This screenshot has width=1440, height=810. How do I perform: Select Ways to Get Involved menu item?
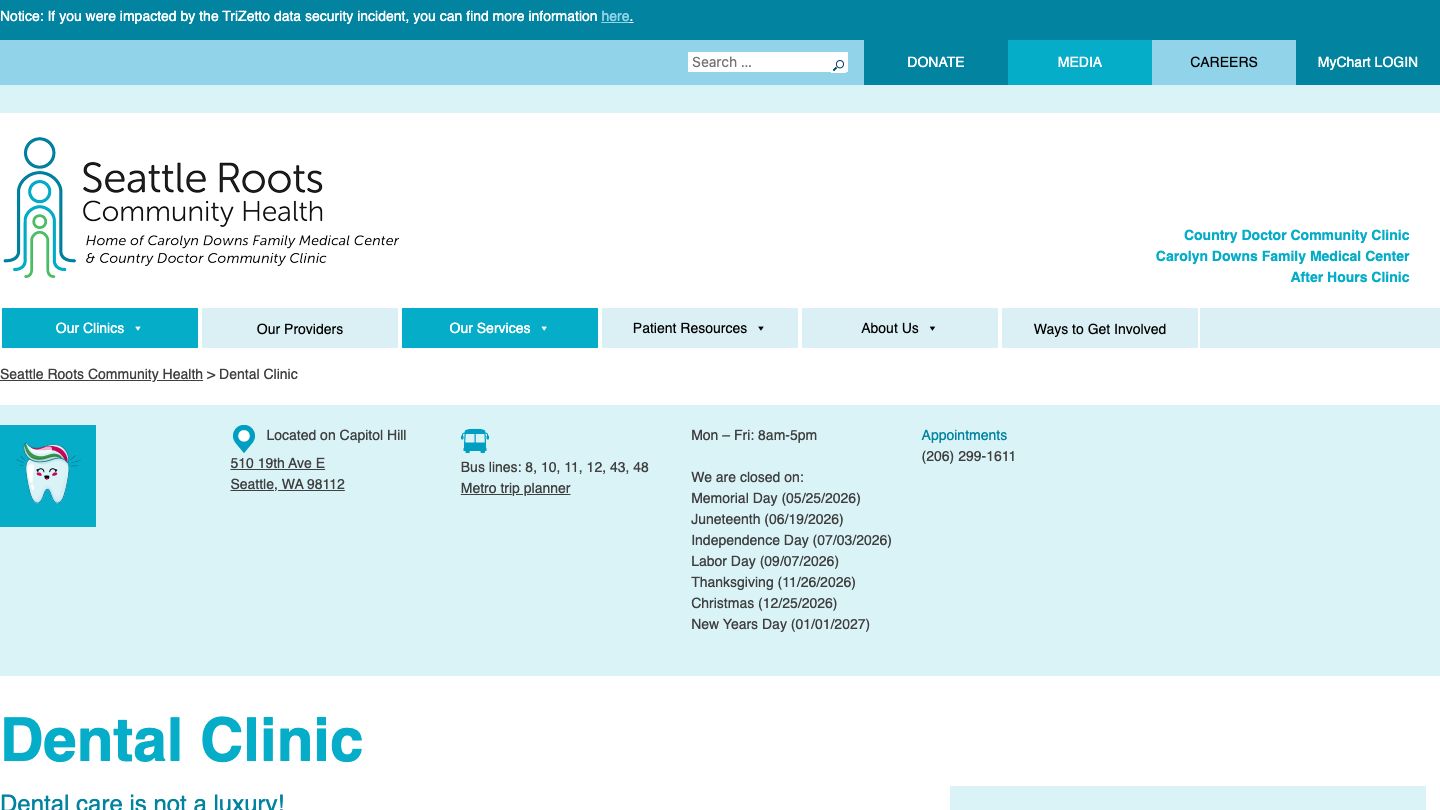tap(1099, 329)
